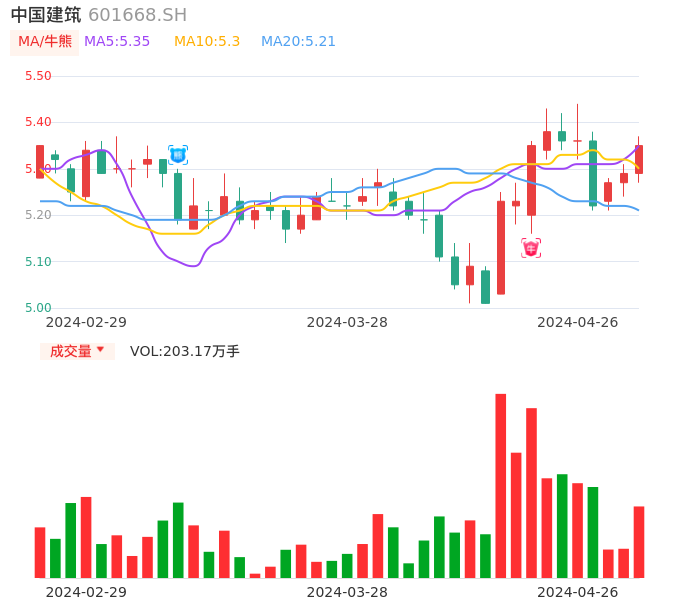
Task: Click the 2024-03-28 date on price chart
Action: tap(347, 322)
